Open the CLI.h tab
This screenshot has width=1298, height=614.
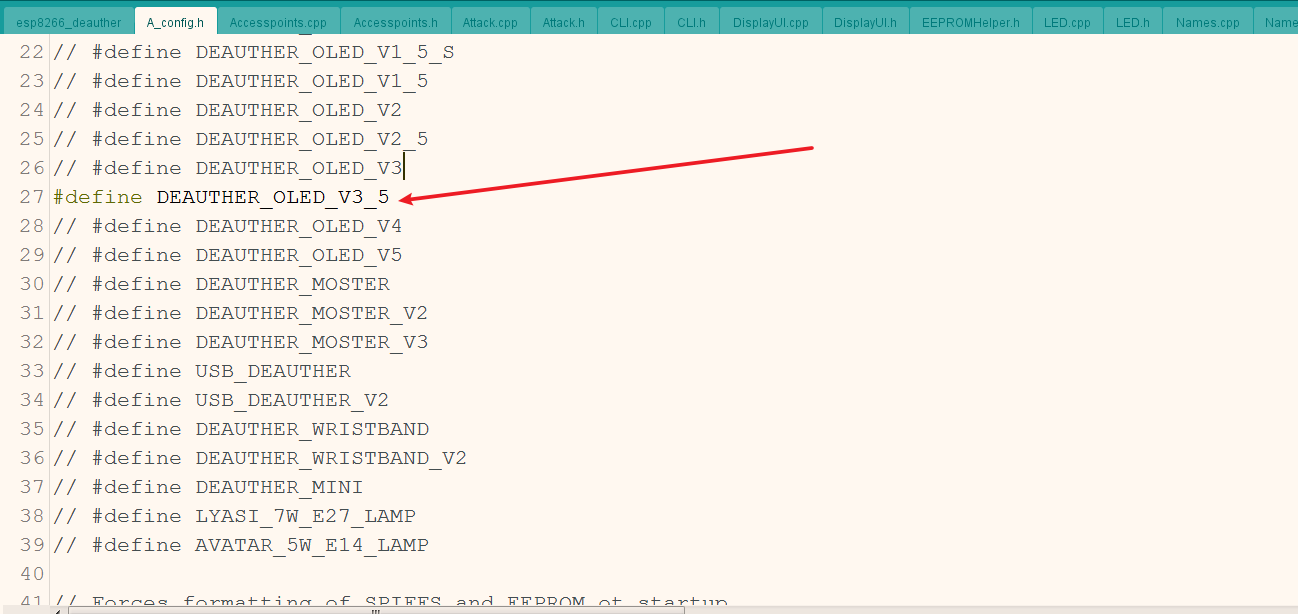click(x=691, y=19)
